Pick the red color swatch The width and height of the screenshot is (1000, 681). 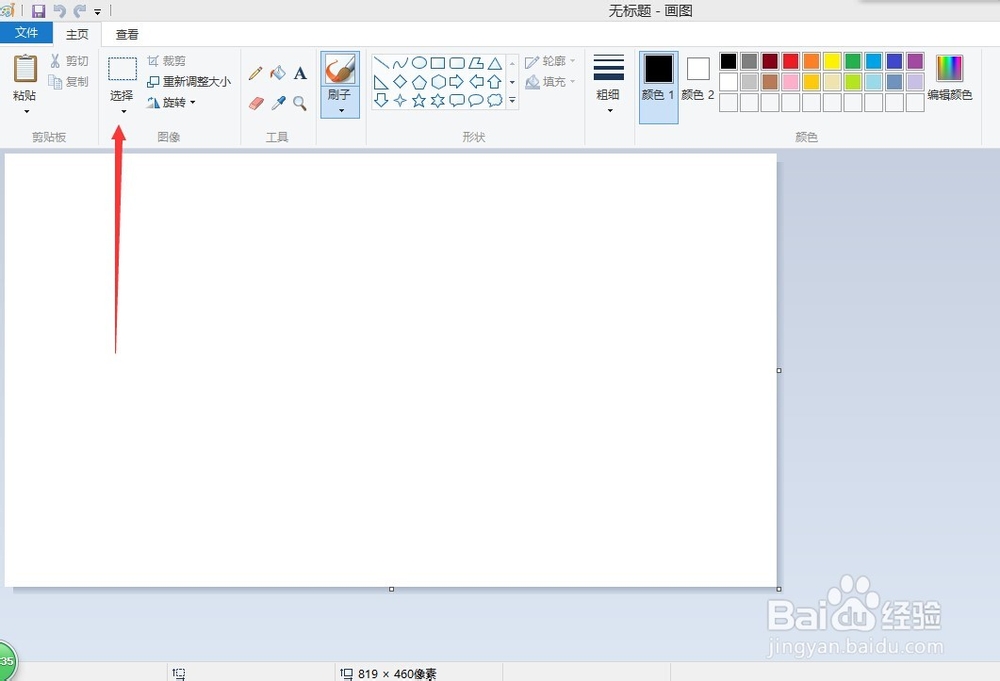pos(791,61)
